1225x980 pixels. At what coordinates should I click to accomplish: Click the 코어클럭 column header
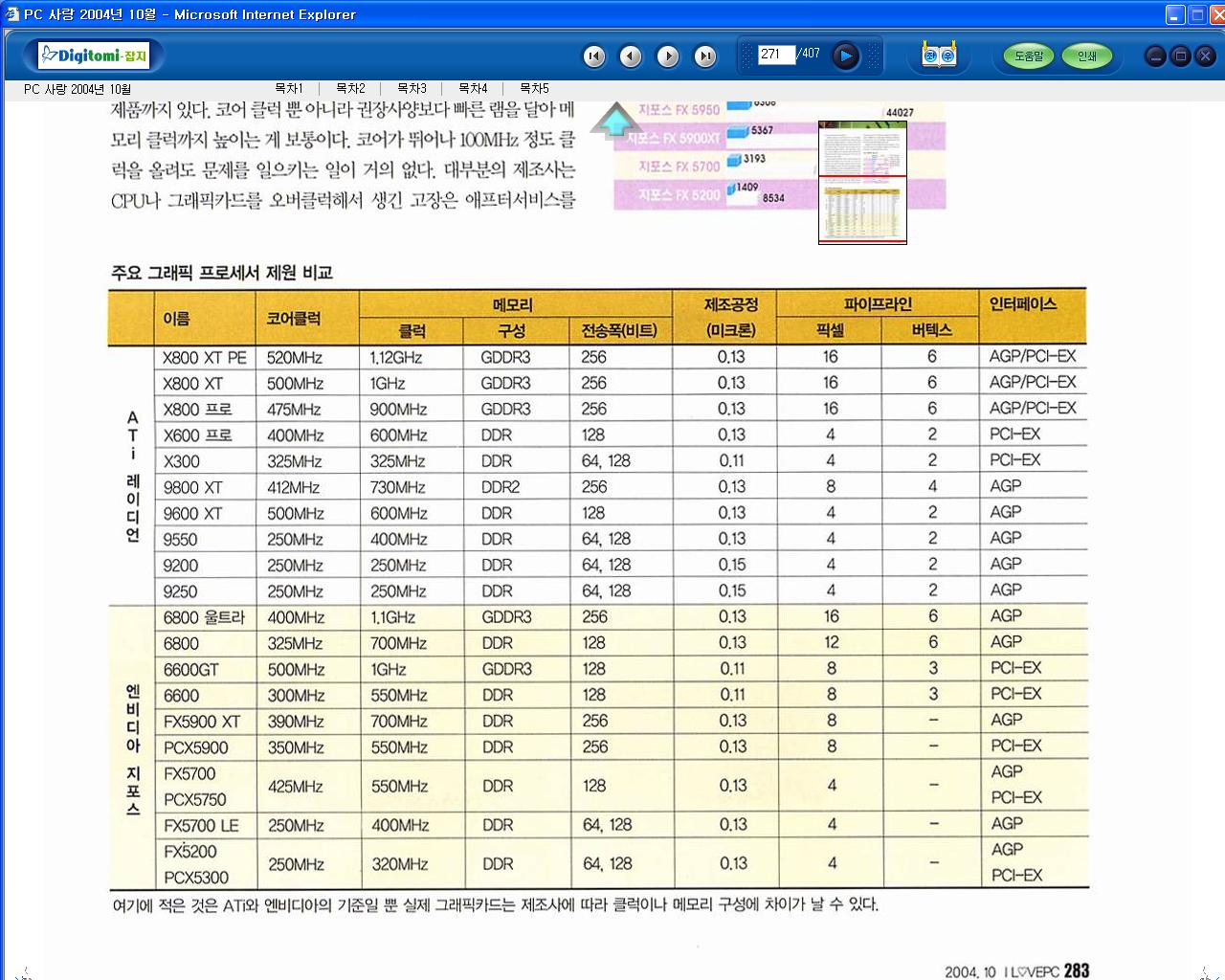pyautogui.click(x=294, y=318)
